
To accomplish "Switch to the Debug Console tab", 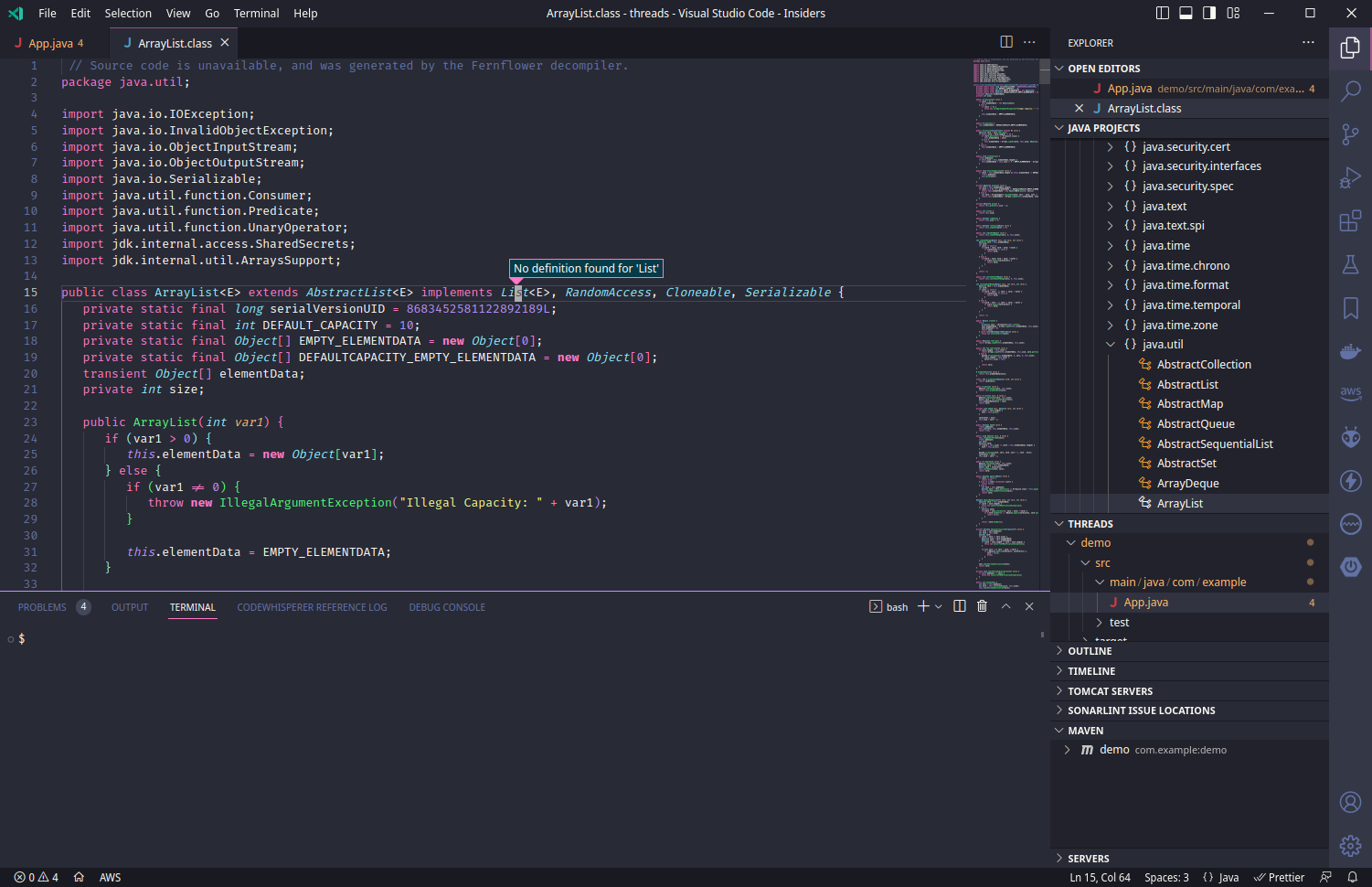I will (447, 607).
